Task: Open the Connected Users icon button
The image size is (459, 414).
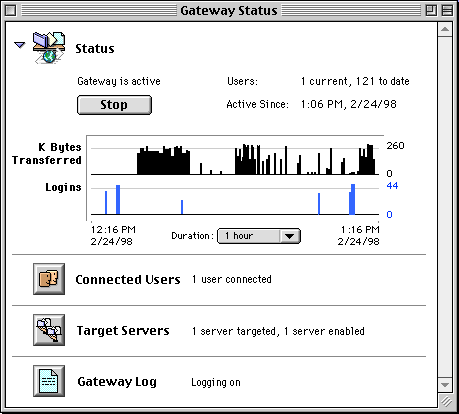Action: tap(49, 279)
